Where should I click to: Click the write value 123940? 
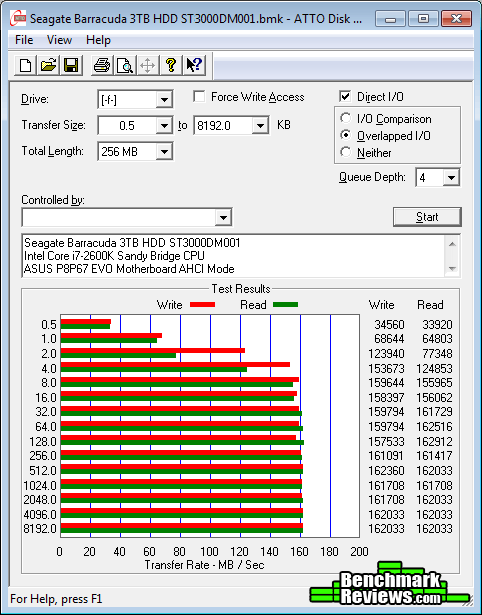386,354
